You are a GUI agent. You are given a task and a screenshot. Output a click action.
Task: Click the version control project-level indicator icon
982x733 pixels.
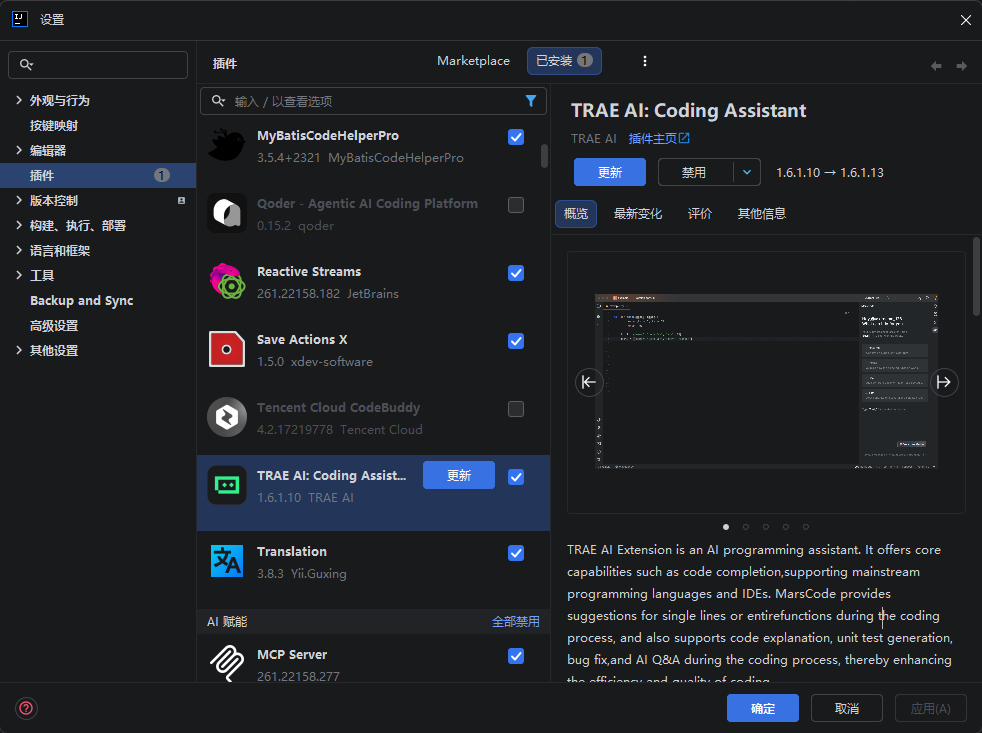pos(181,200)
